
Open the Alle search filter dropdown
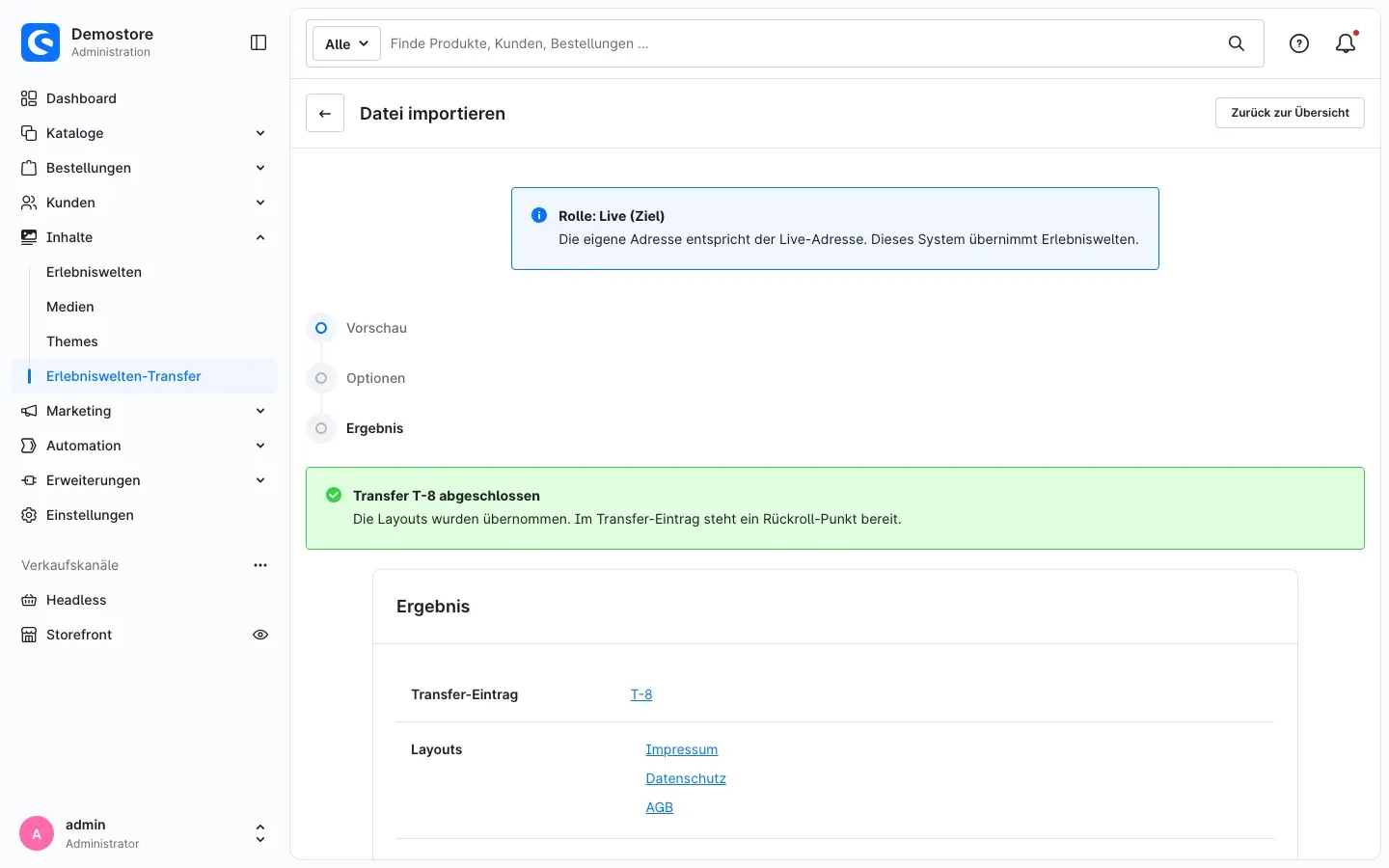coord(346,43)
